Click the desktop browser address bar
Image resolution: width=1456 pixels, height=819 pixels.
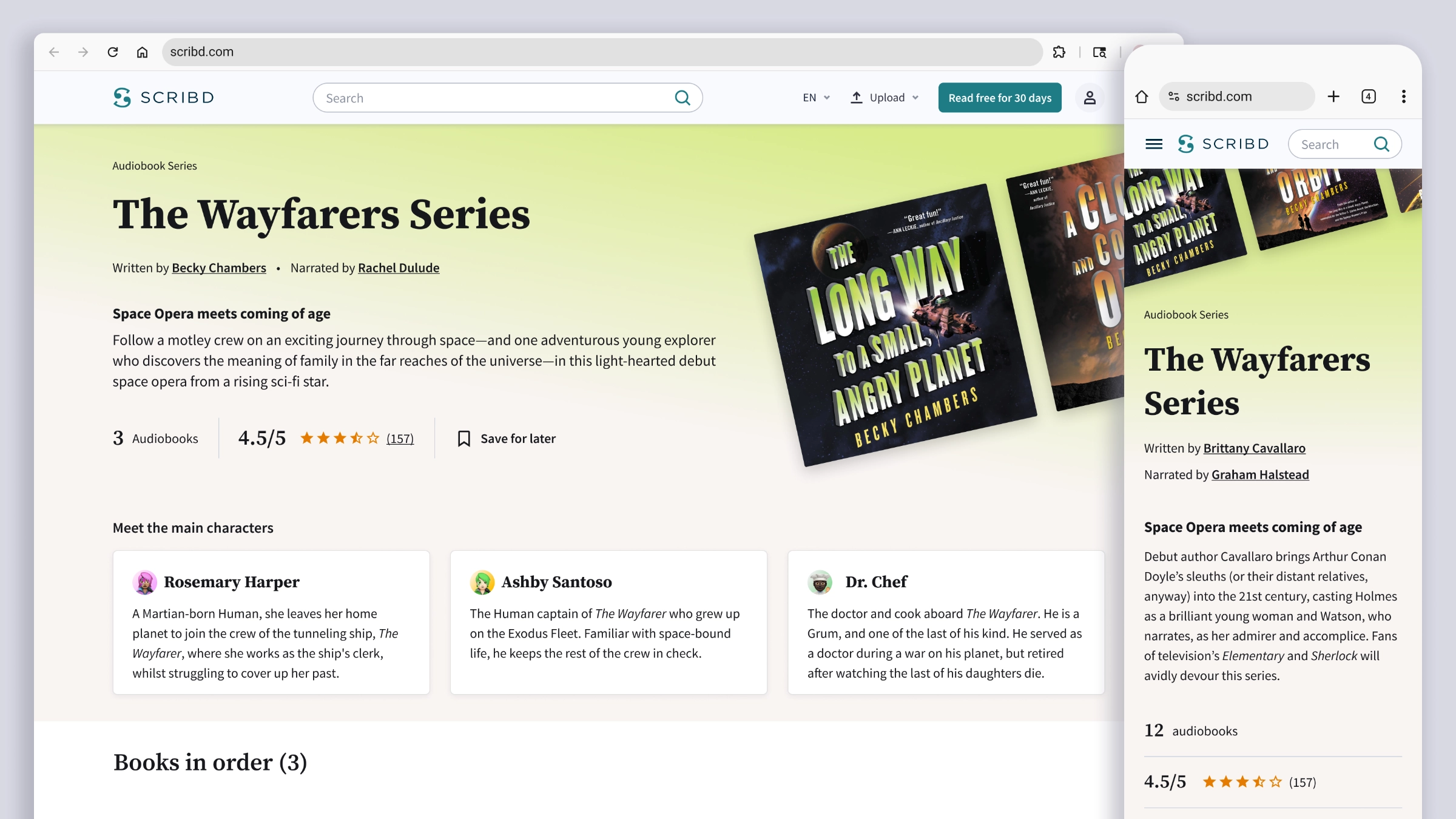602,52
